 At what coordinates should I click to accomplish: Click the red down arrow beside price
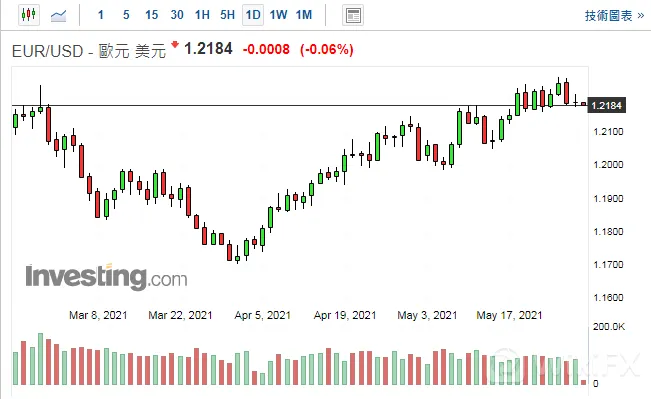point(175,44)
